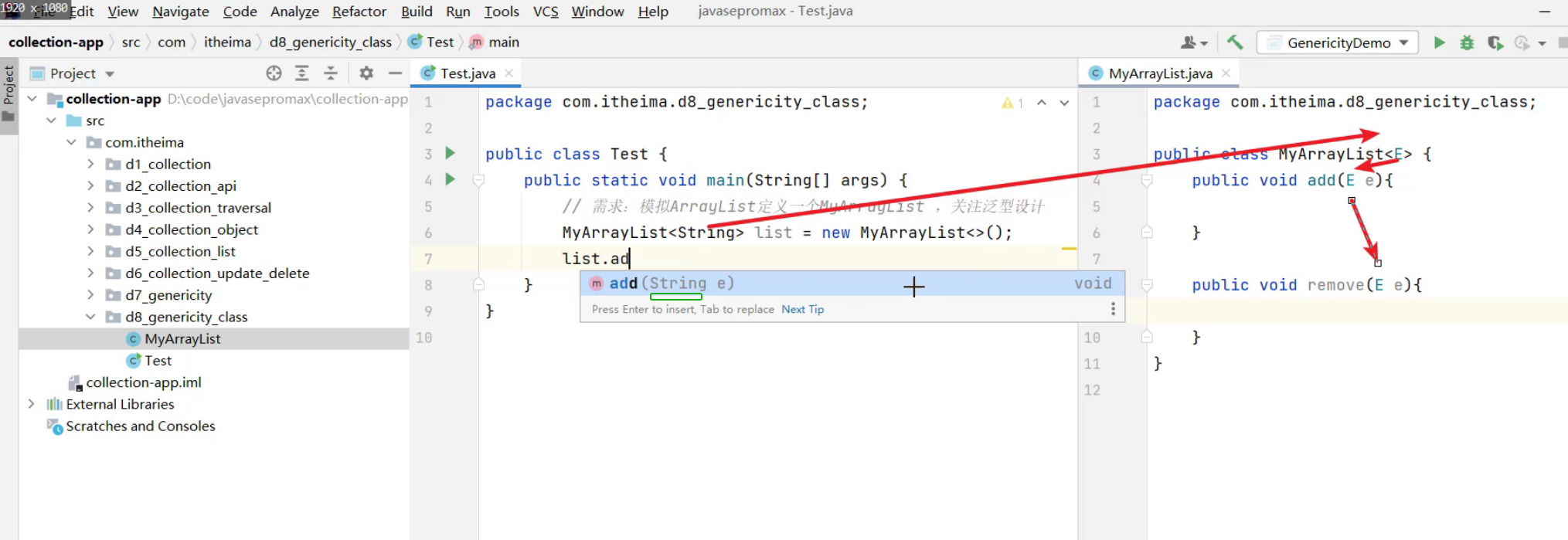Hide the Project panel with minus icon

395,73
